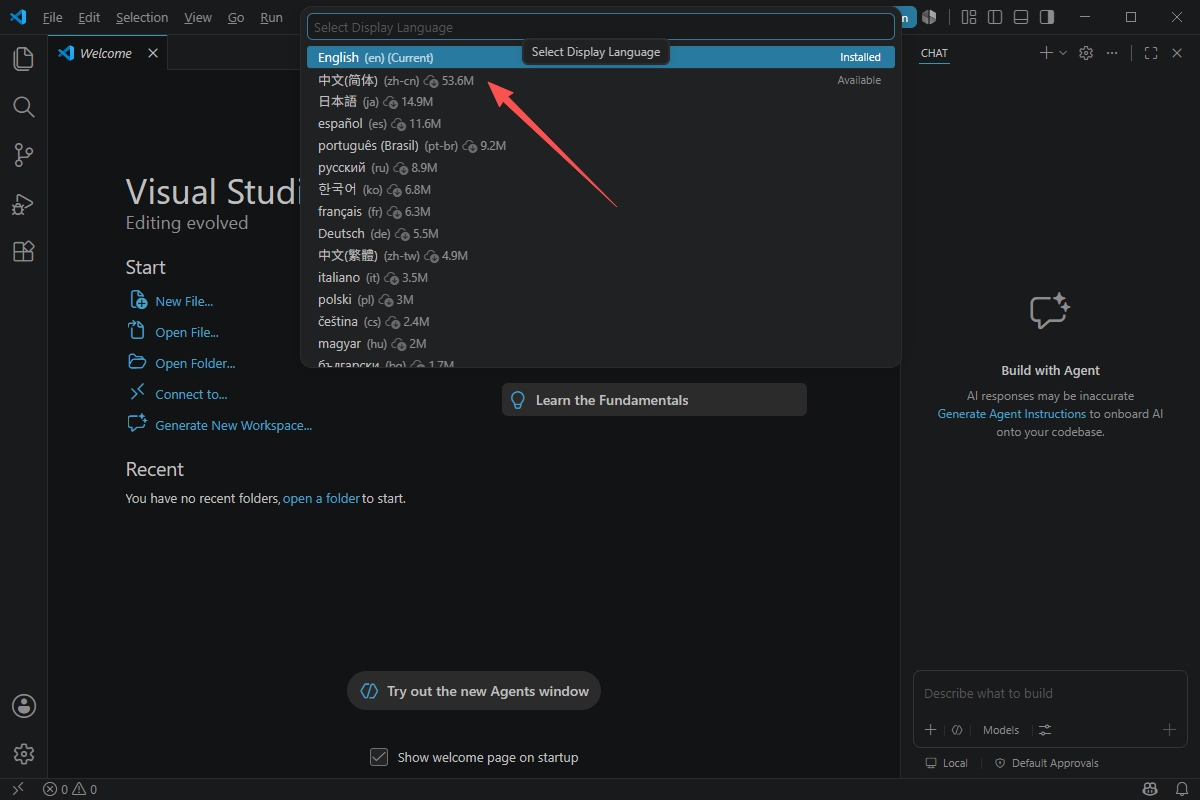This screenshot has width=1200, height=800.
Task: Open the errors and warnings status entry
Action: (70, 789)
